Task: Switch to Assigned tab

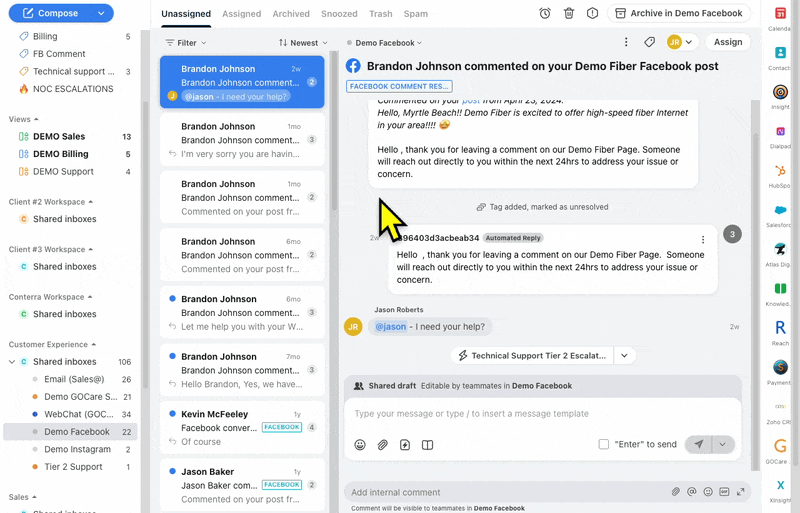Action: [241, 14]
